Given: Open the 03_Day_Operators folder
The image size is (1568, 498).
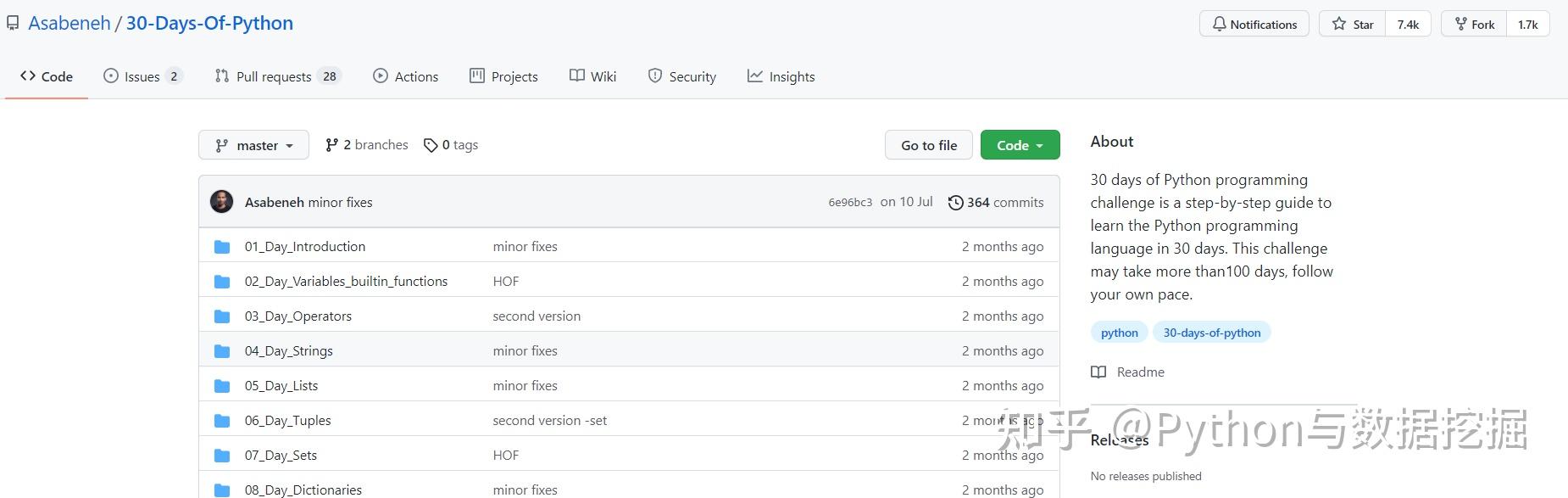Looking at the screenshot, I should (x=298, y=316).
